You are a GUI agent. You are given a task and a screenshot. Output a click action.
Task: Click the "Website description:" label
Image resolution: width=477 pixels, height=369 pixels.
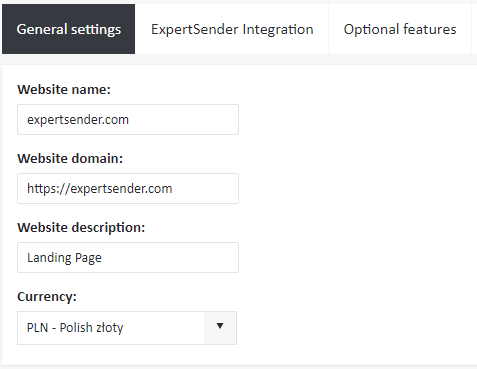[81, 228]
